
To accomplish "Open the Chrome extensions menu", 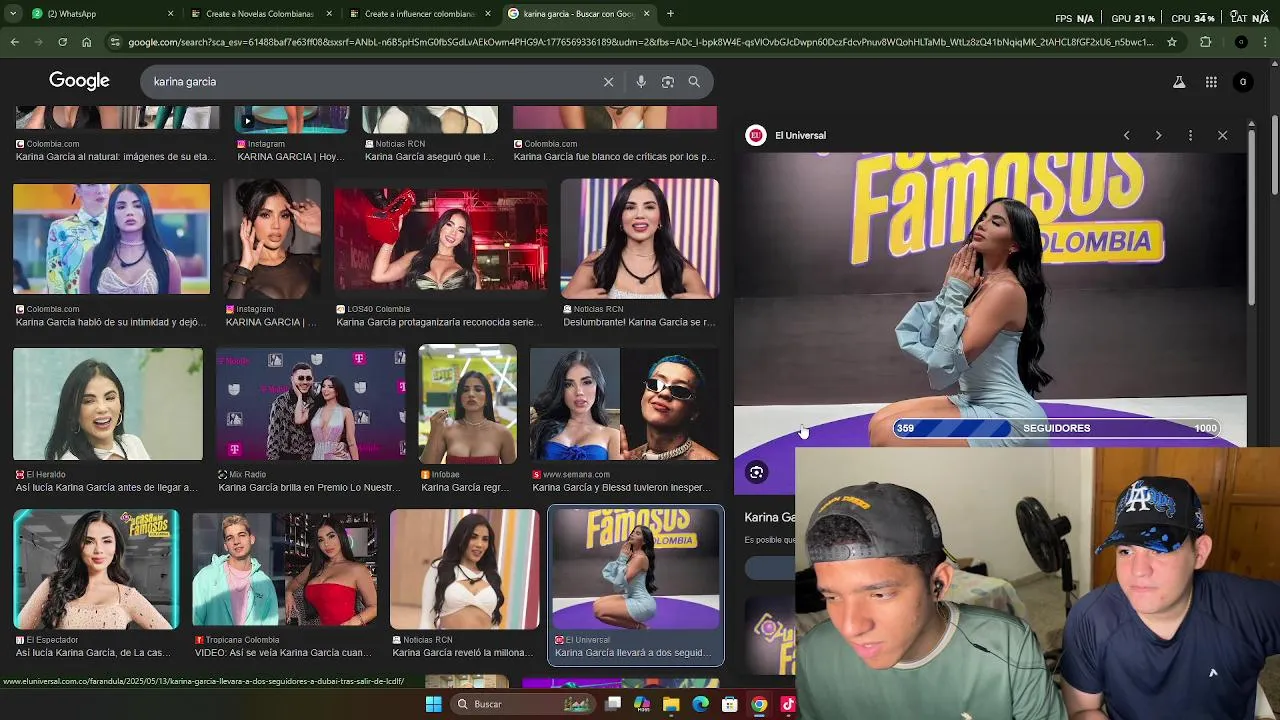I will [1205, 42].
